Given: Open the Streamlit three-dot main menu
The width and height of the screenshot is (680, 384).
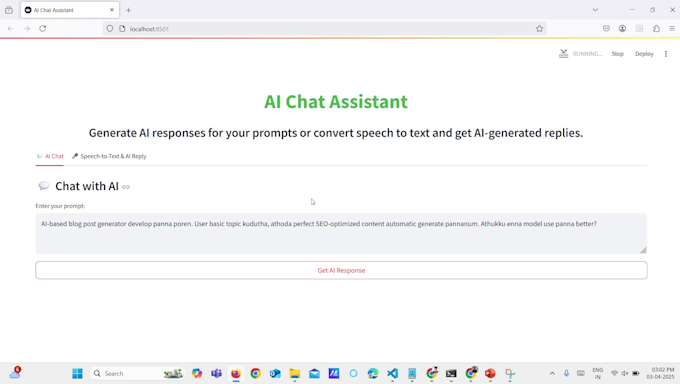Looking at the screenshot, I should click(666, 54).
